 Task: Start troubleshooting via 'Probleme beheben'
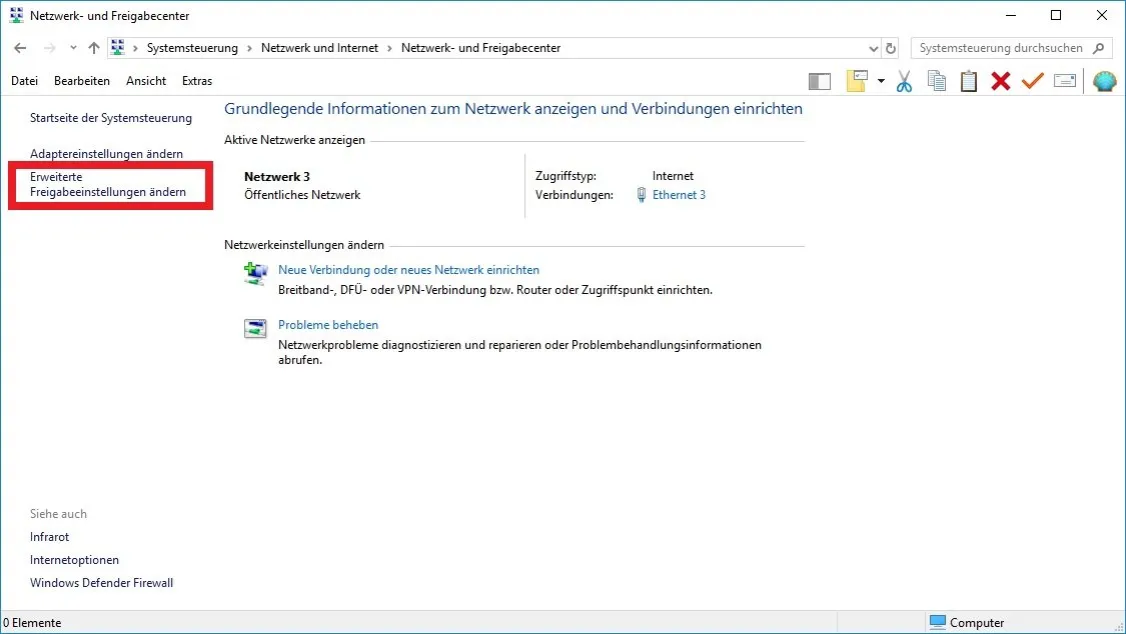pos(328,324)
